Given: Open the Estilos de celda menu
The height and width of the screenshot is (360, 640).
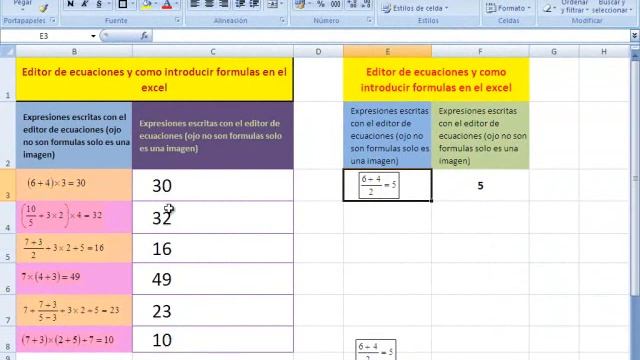Looking at the screenshot, I should (x=415, y=8).
